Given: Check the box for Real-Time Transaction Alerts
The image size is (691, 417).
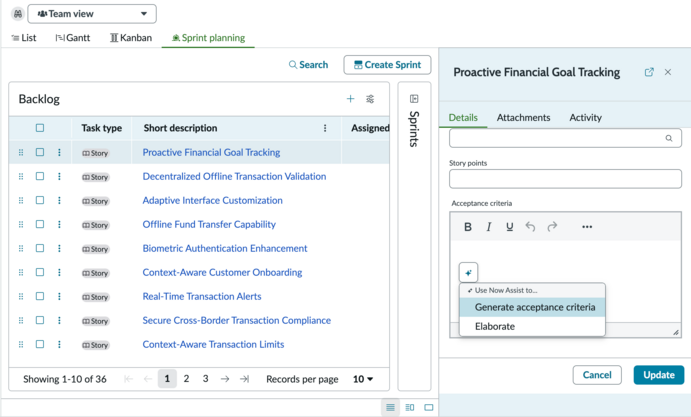Looking at the screenshot, I should 40,296.
